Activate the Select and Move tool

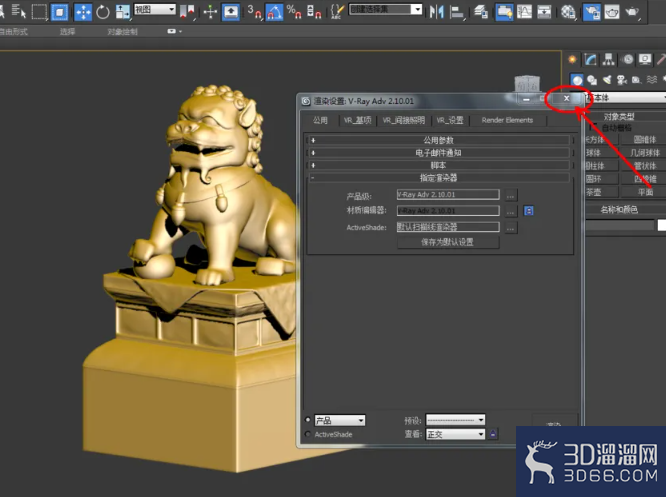click(x=83, y=12)
